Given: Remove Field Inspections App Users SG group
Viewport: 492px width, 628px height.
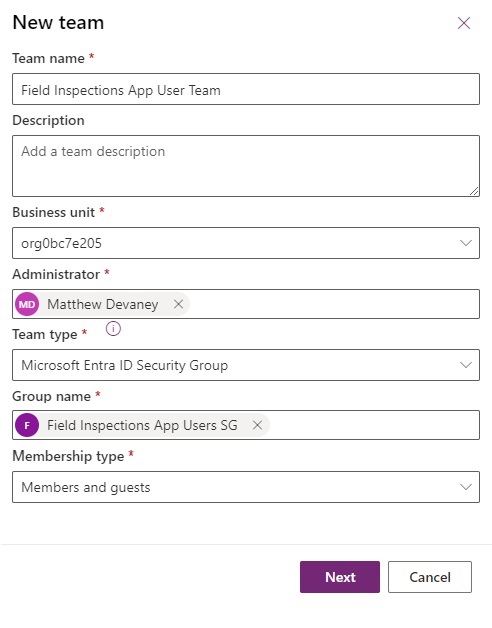Looking at the screenshot, I should point(257,425).
